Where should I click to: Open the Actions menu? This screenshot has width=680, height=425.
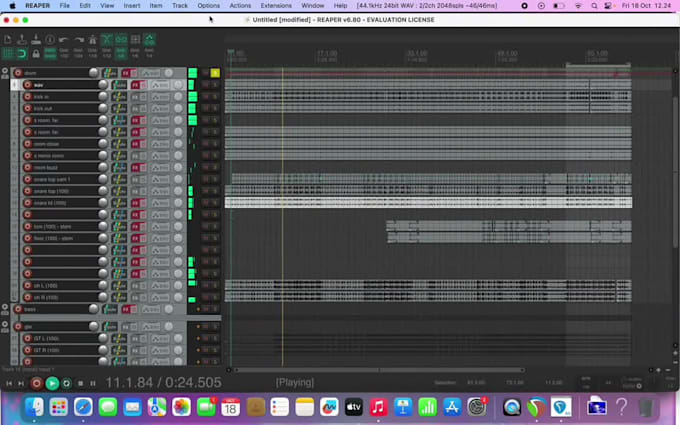[x=240, y=6]
